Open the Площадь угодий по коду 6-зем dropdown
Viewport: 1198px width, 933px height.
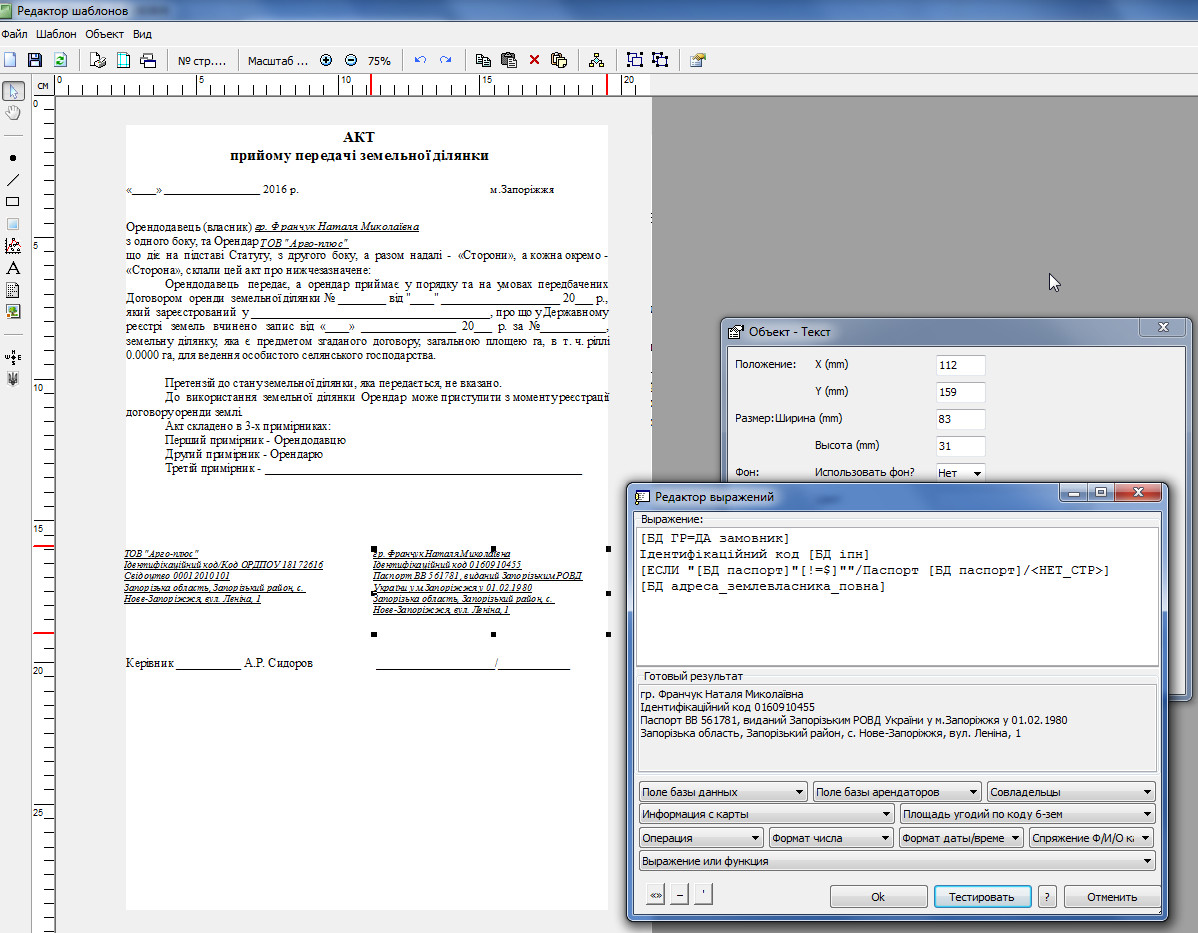coord(1028,814)
